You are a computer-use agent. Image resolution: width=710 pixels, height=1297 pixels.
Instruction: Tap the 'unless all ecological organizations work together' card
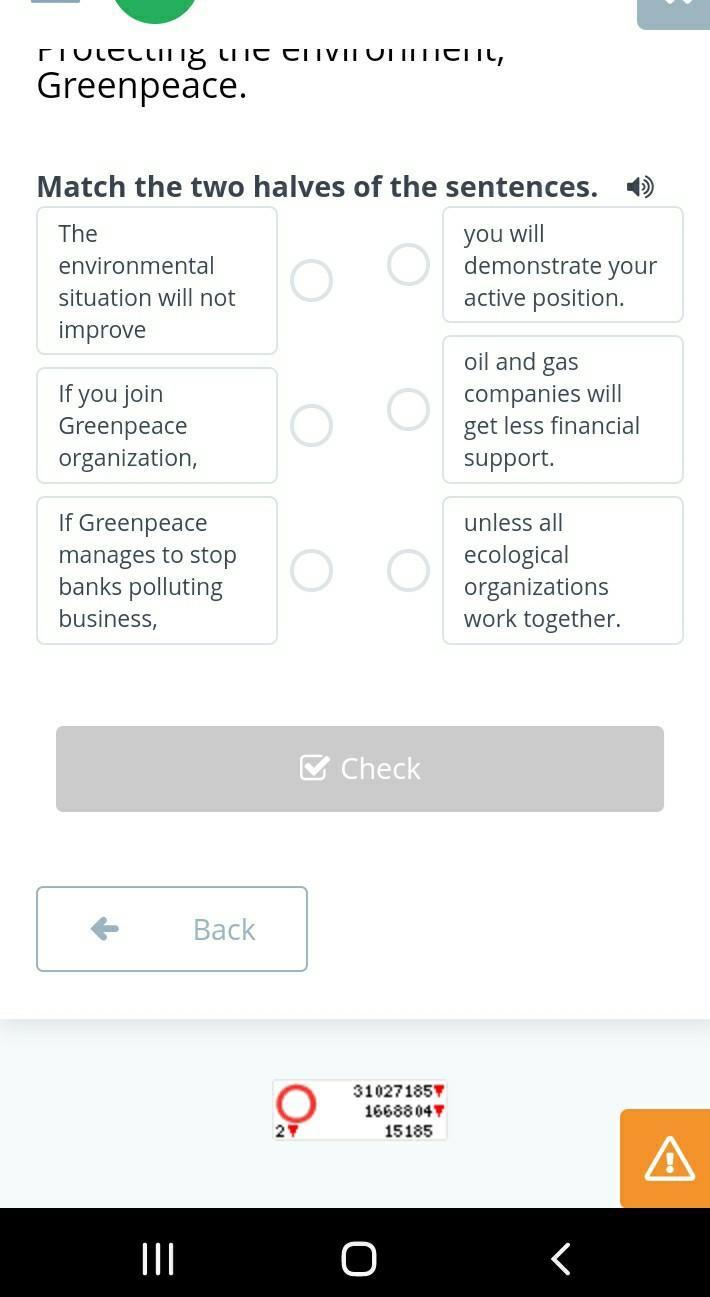(x=563, y=571)
